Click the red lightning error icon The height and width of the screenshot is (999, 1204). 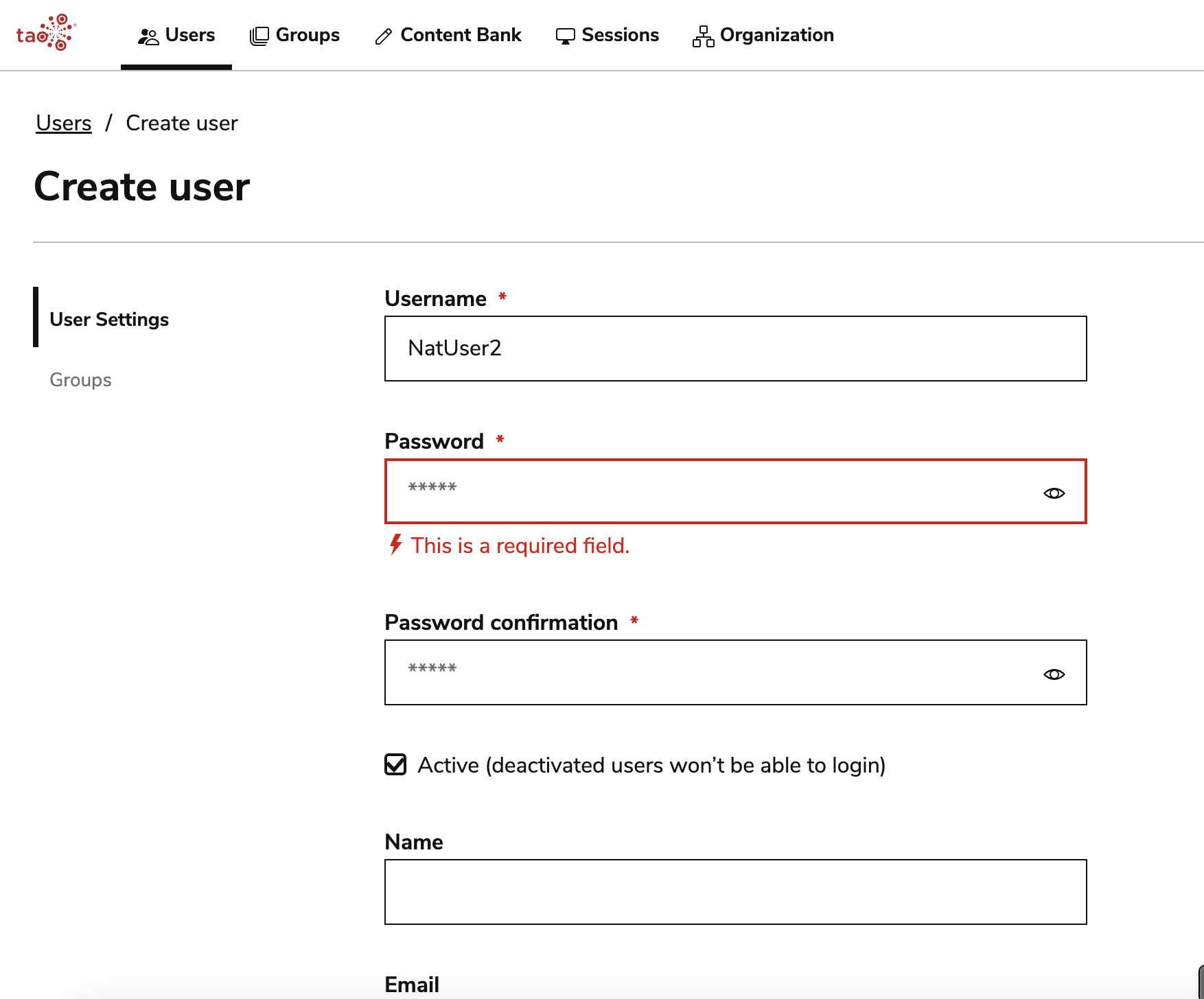[x=393, y=545]
